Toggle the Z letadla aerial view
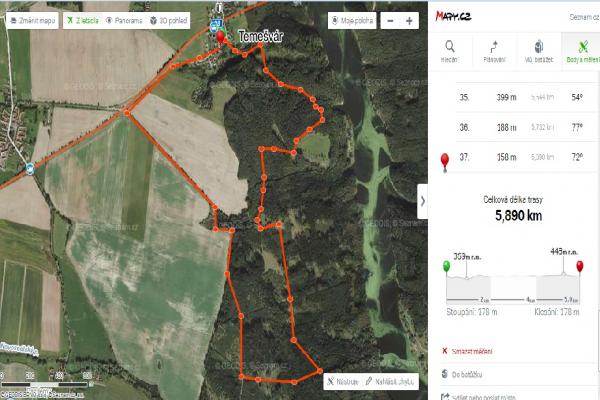This screenshot has height=400, width=600. 83,21
